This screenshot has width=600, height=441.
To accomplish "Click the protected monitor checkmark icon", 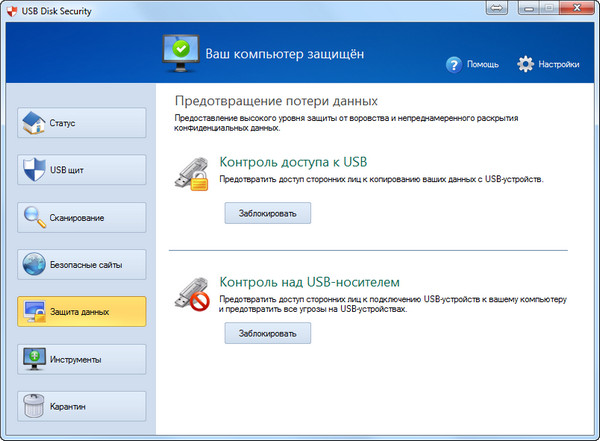I will pyautogui.click(x=179, y=52).
